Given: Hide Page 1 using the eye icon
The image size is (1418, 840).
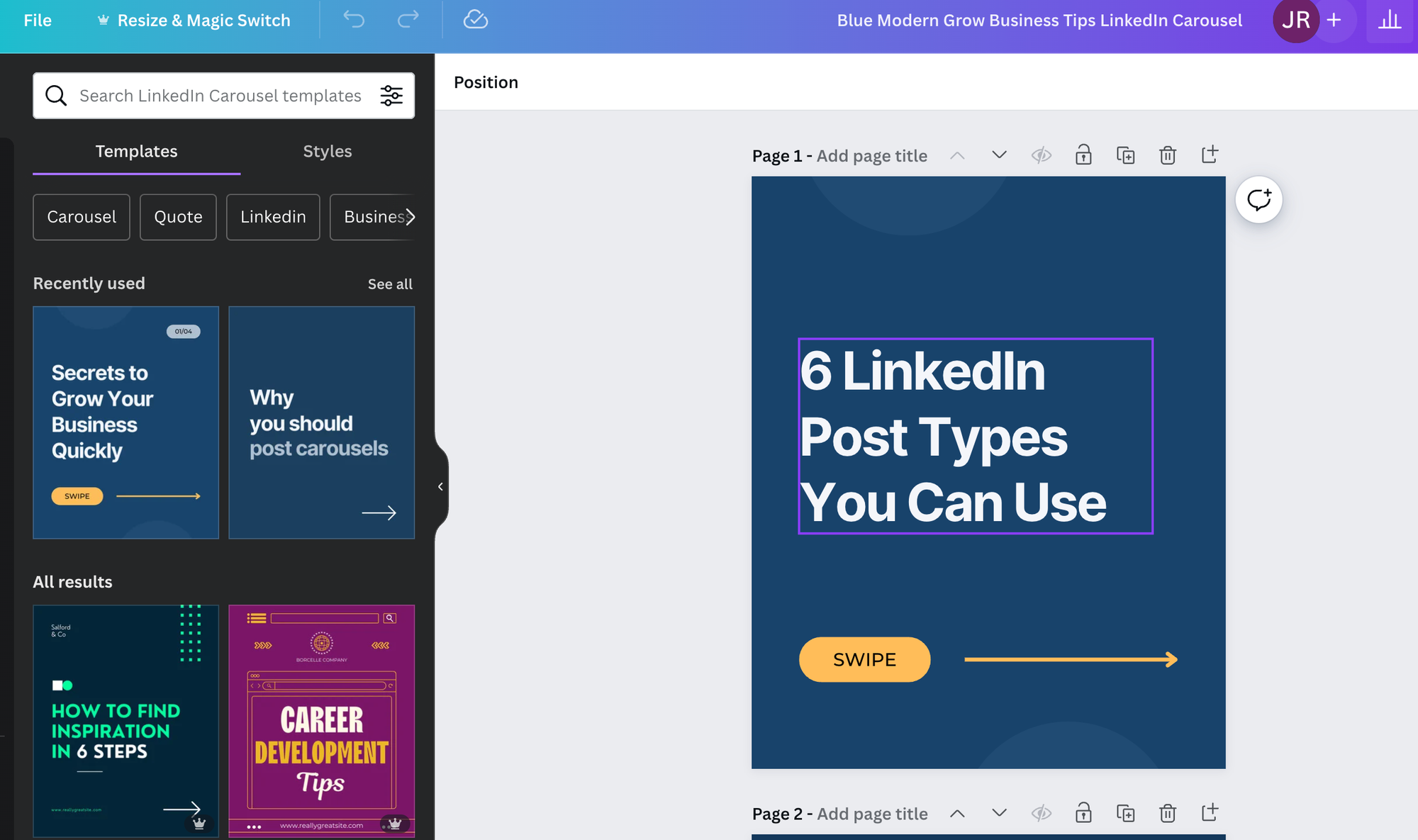Looking at the screenshot, I should (1042, 155).
